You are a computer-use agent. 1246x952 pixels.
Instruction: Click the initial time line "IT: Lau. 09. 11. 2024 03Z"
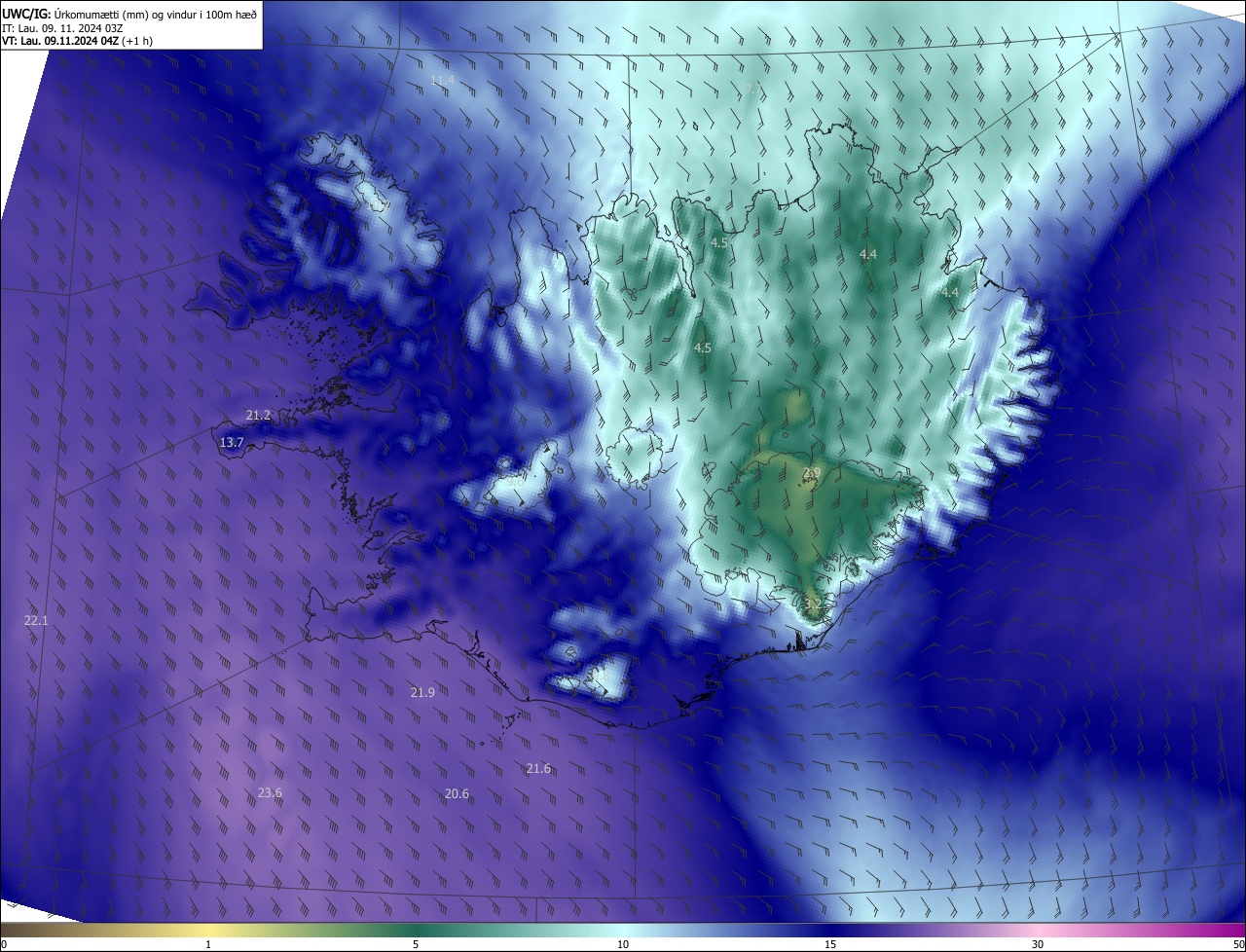(62, 27)
